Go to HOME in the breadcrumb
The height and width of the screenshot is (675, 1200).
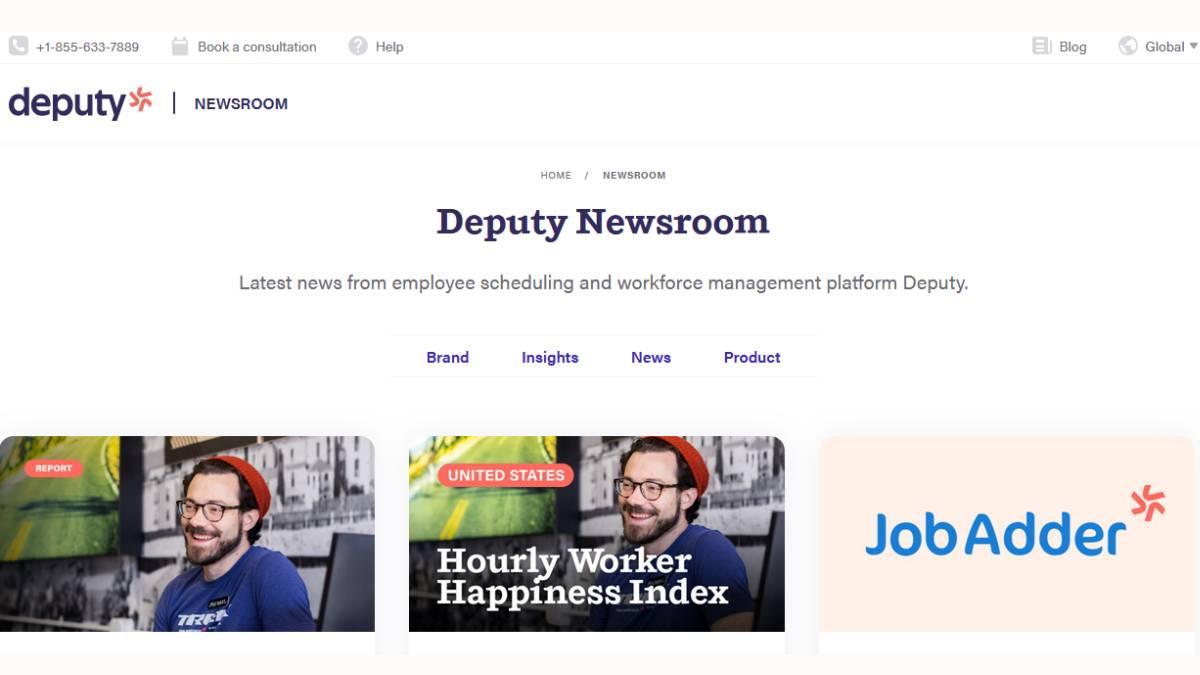tap(556, 175)
